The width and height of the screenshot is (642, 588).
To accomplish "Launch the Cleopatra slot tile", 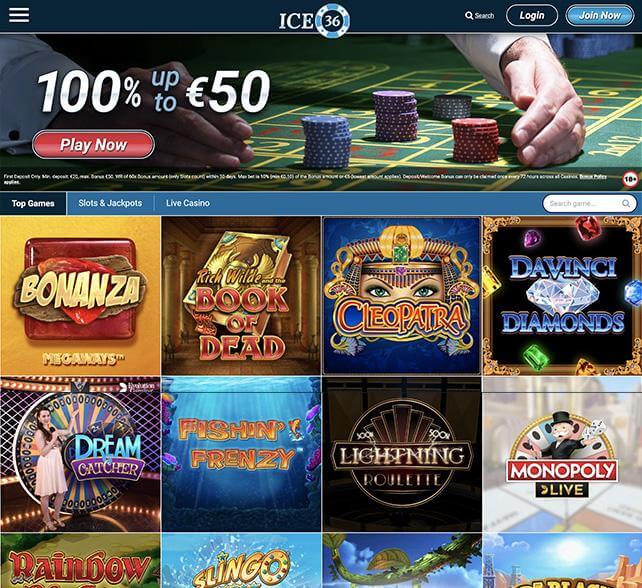I will coord(402,296).
